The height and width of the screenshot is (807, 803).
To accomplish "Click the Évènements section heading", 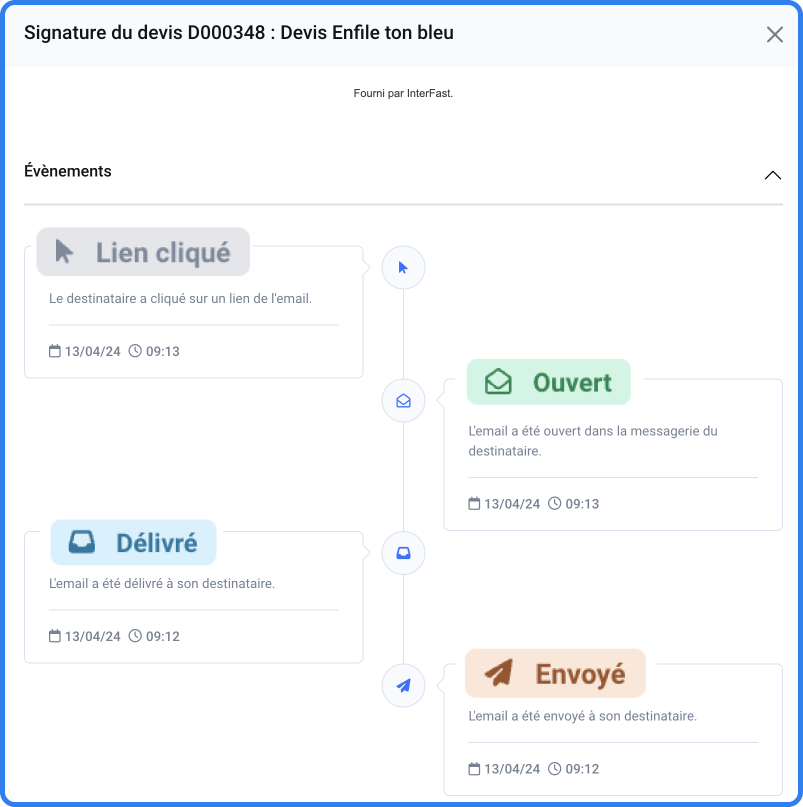I will click(x=67, y=171).
